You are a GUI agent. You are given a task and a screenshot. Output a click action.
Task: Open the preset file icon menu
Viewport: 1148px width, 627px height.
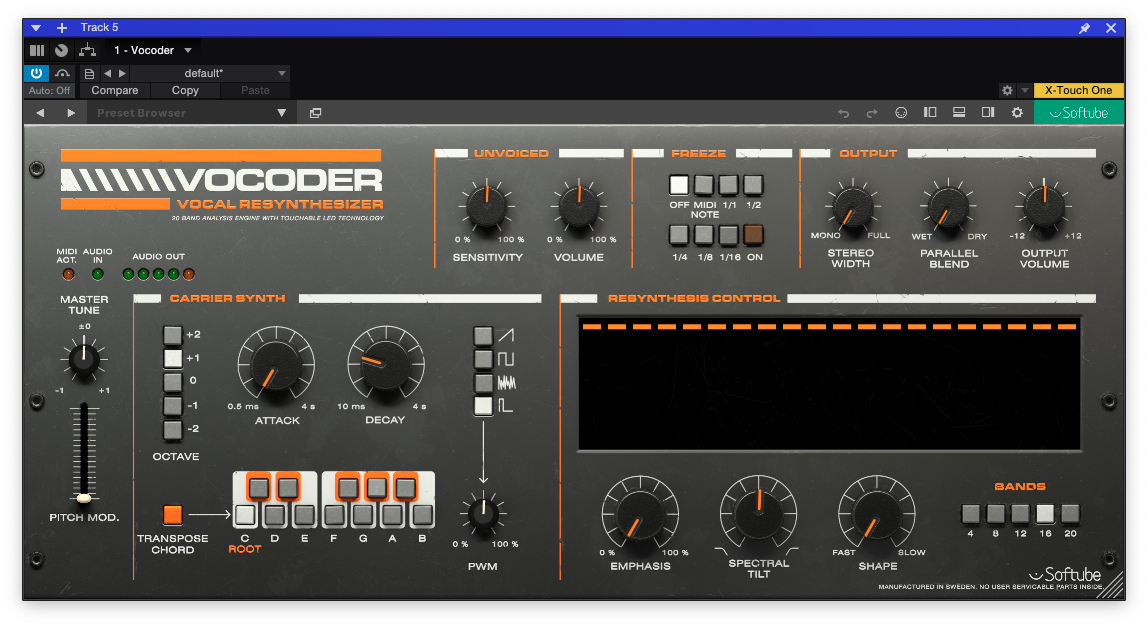click(89, 73)
